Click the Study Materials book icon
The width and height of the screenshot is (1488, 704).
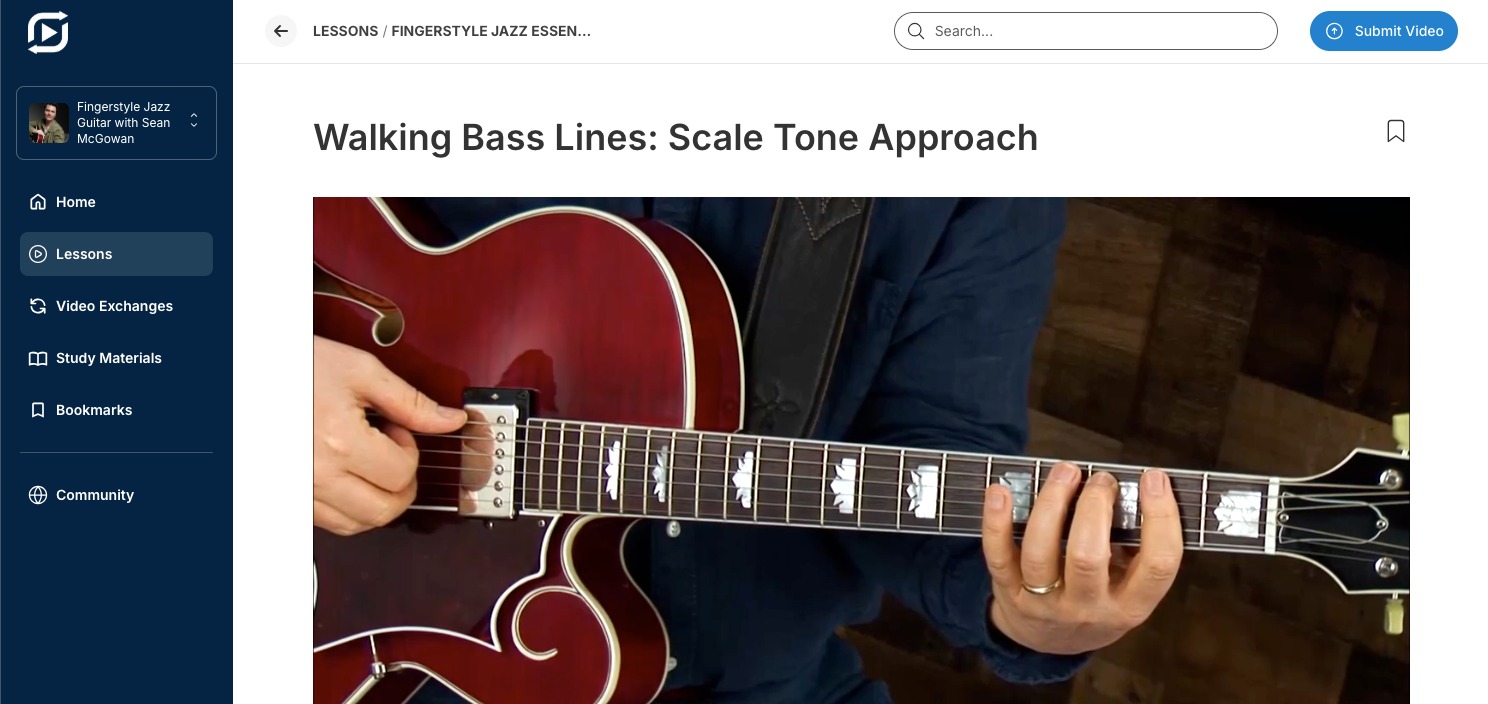pos(38,358)
